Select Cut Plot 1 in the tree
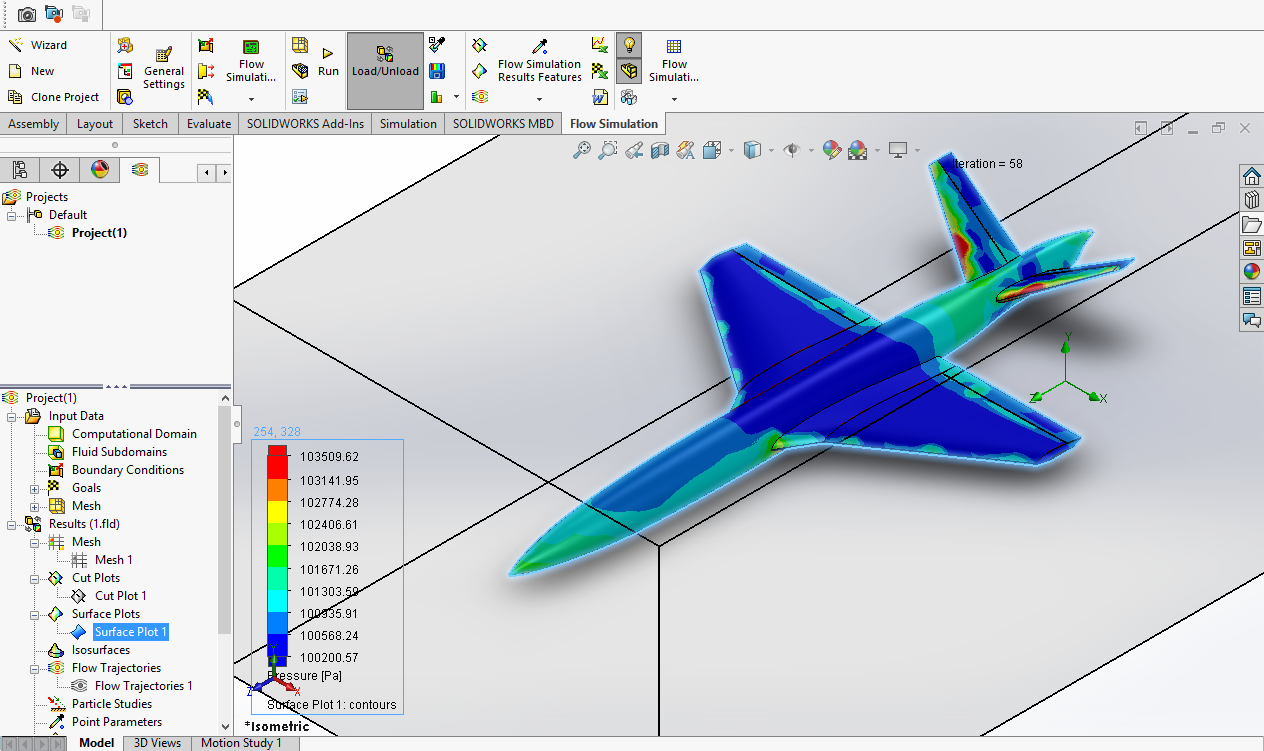This screenshot has width=1264, height=751. tap(120, 596)
